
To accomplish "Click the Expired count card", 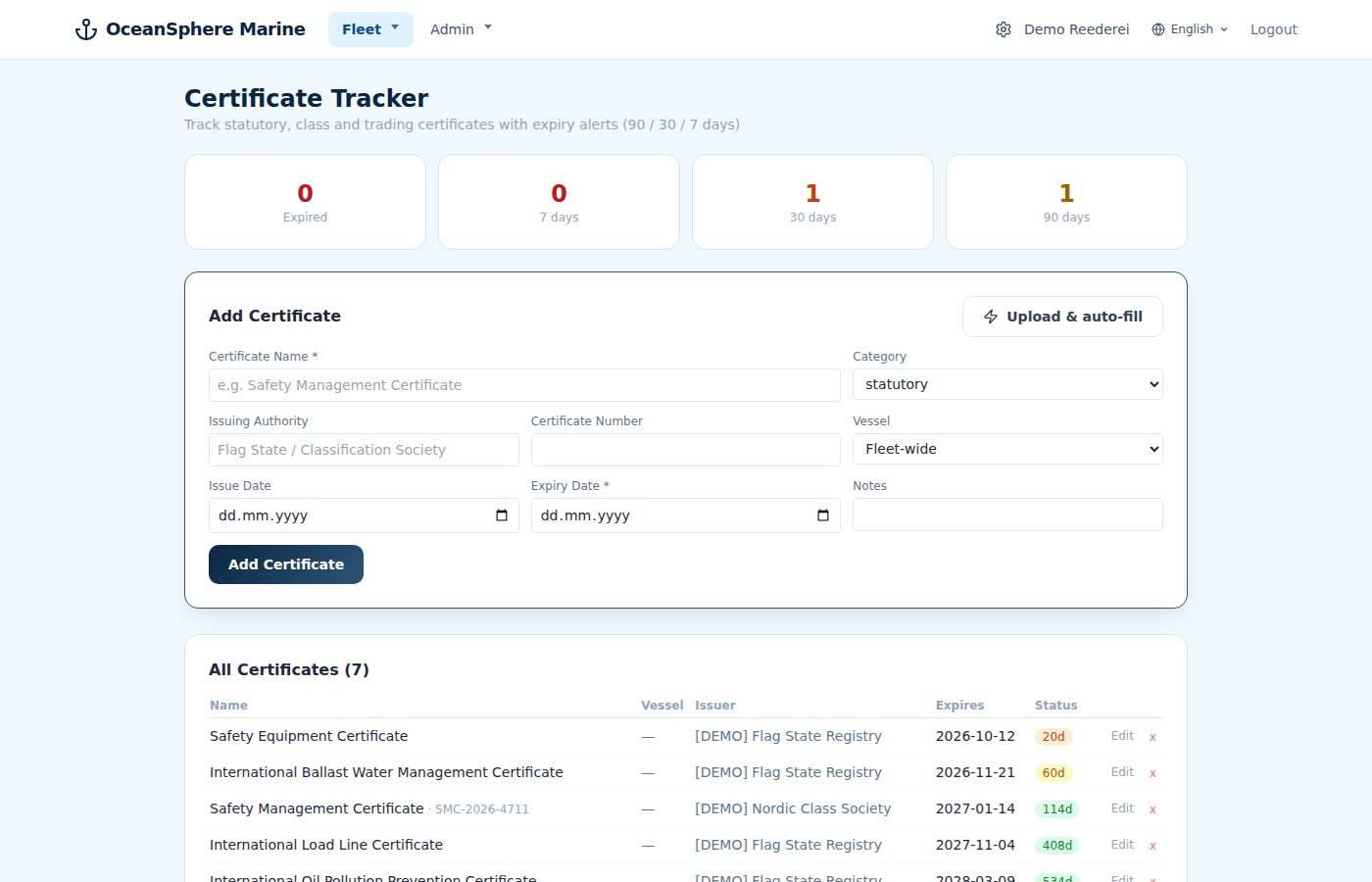I will (305, 202).
